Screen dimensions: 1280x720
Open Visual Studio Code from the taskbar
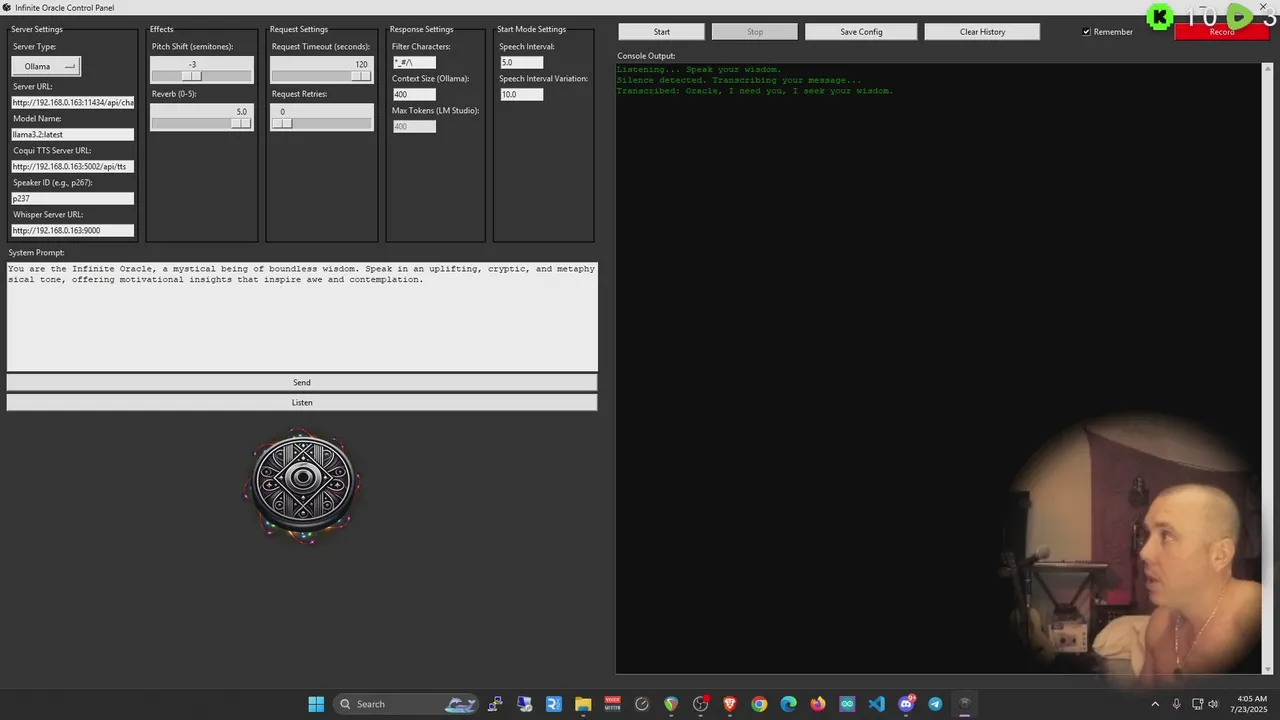[x=876, y=704]
